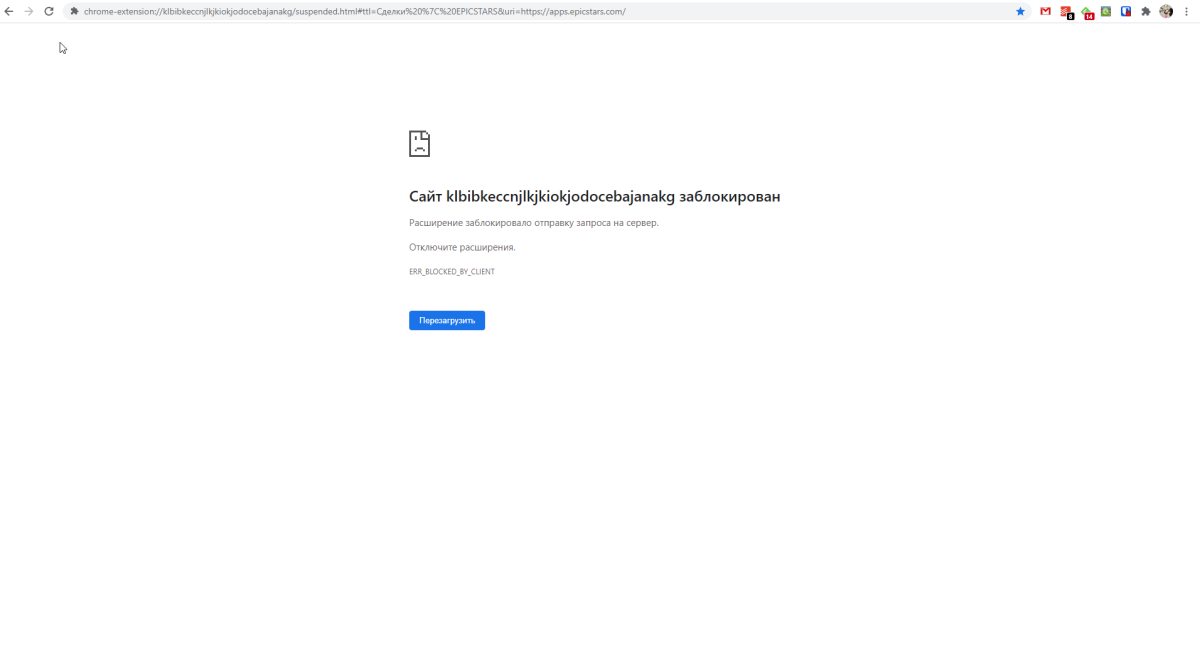Click the 'Сайт ... заблокирован' heading

594,197
